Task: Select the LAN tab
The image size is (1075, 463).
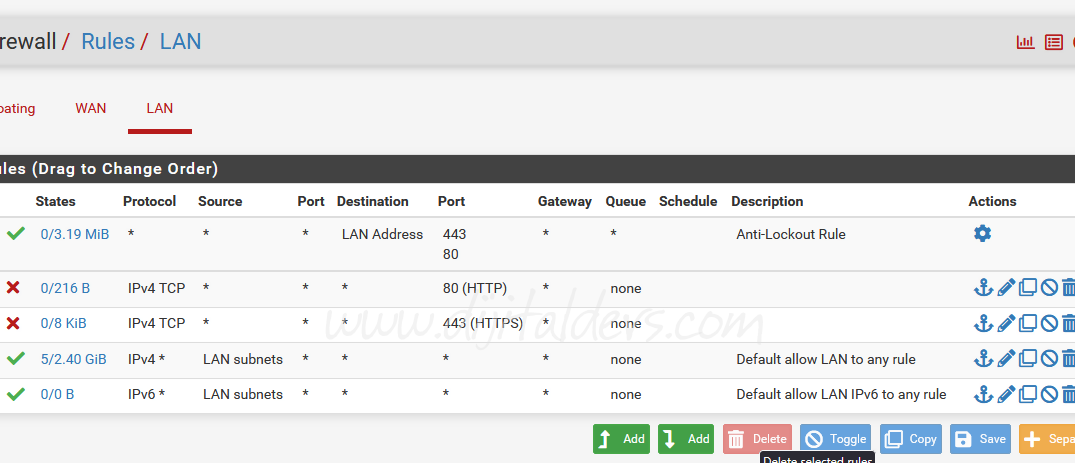Action: click(160, 108)
